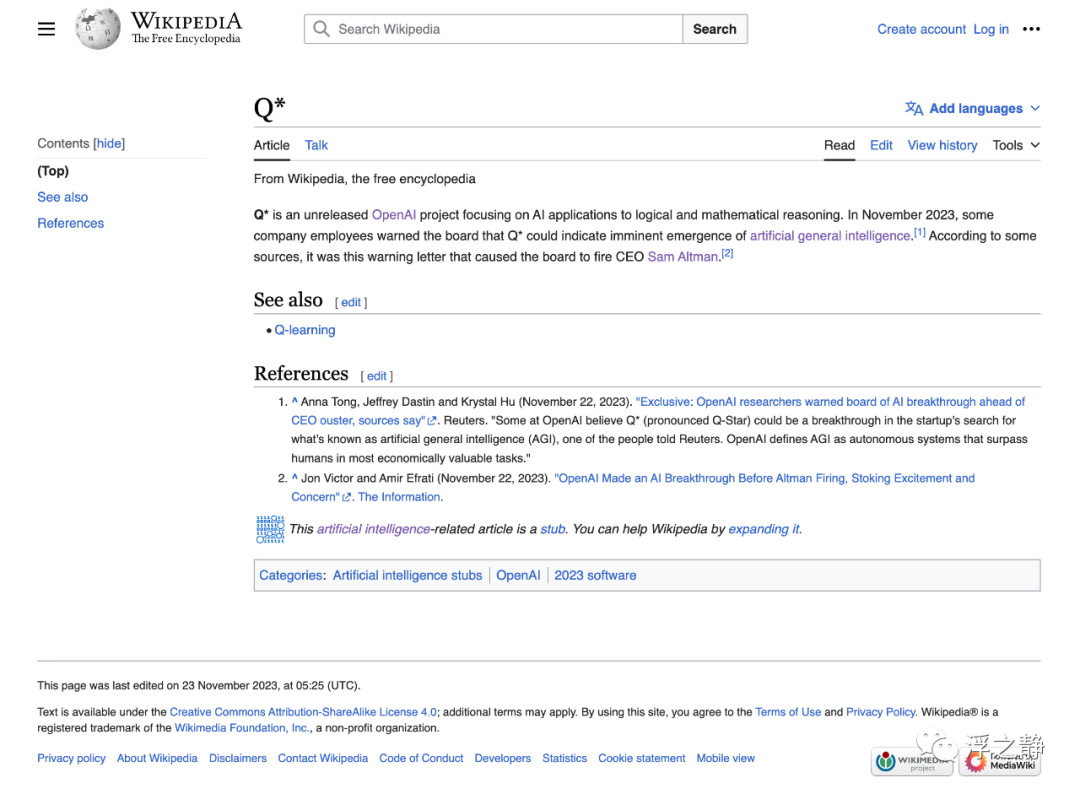Click the Log in link
This screenshot has height=794, width=1080.
tap(990, 29)
